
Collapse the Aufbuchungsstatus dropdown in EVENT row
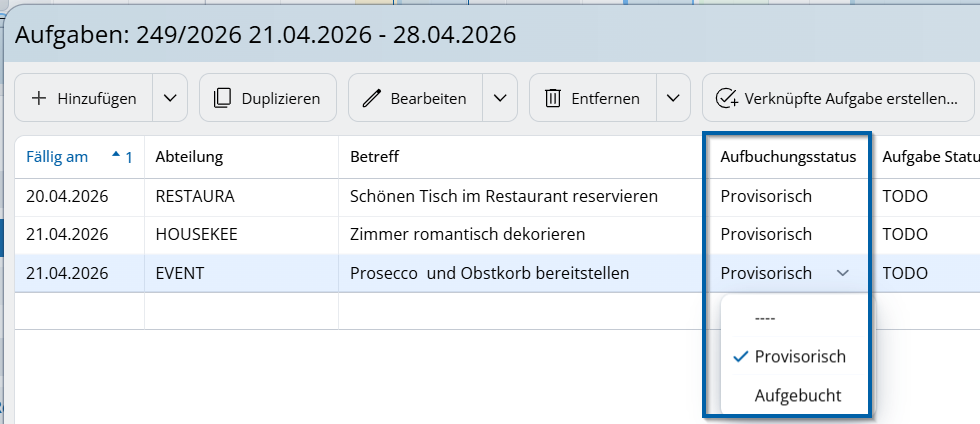pos(842,273)
